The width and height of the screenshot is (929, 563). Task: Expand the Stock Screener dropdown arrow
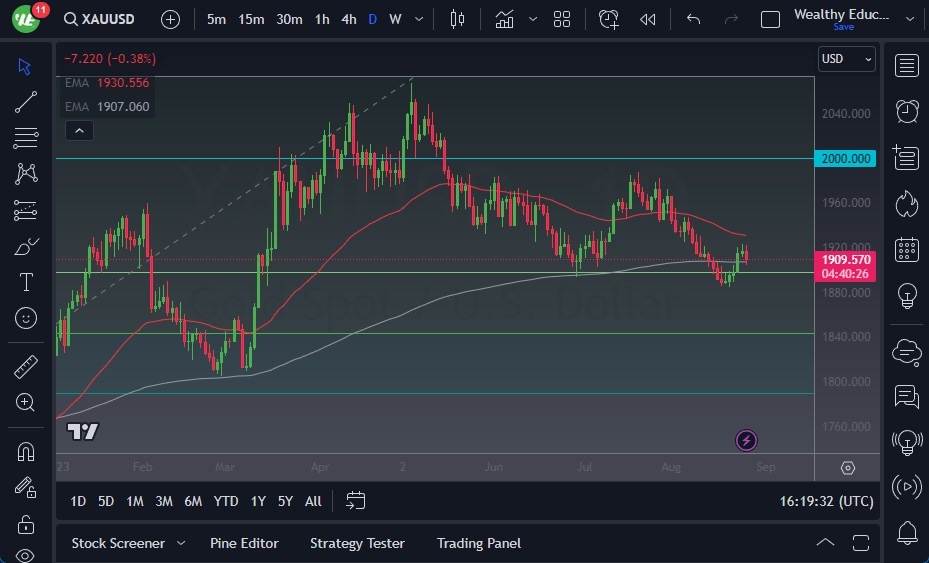pos(181,543)
